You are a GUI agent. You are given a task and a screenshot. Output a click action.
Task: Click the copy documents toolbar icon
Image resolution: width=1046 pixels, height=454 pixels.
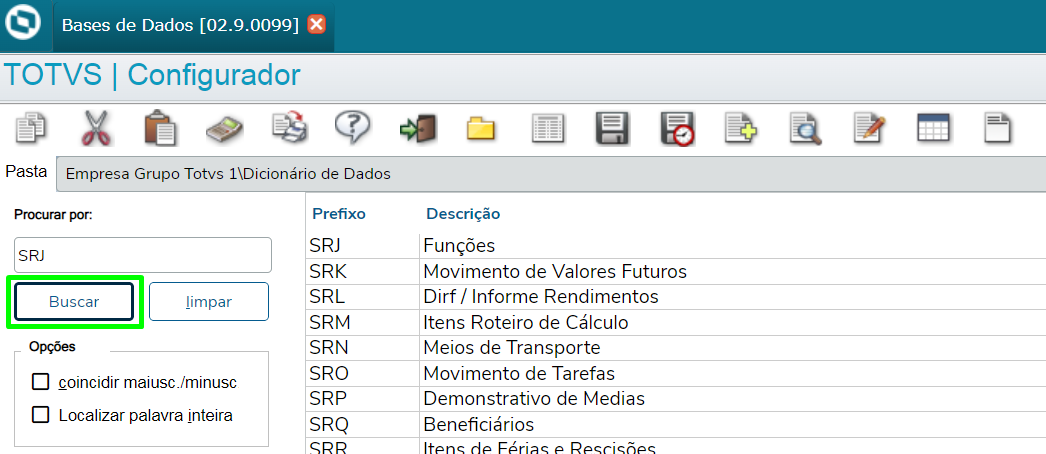(32, 128)
